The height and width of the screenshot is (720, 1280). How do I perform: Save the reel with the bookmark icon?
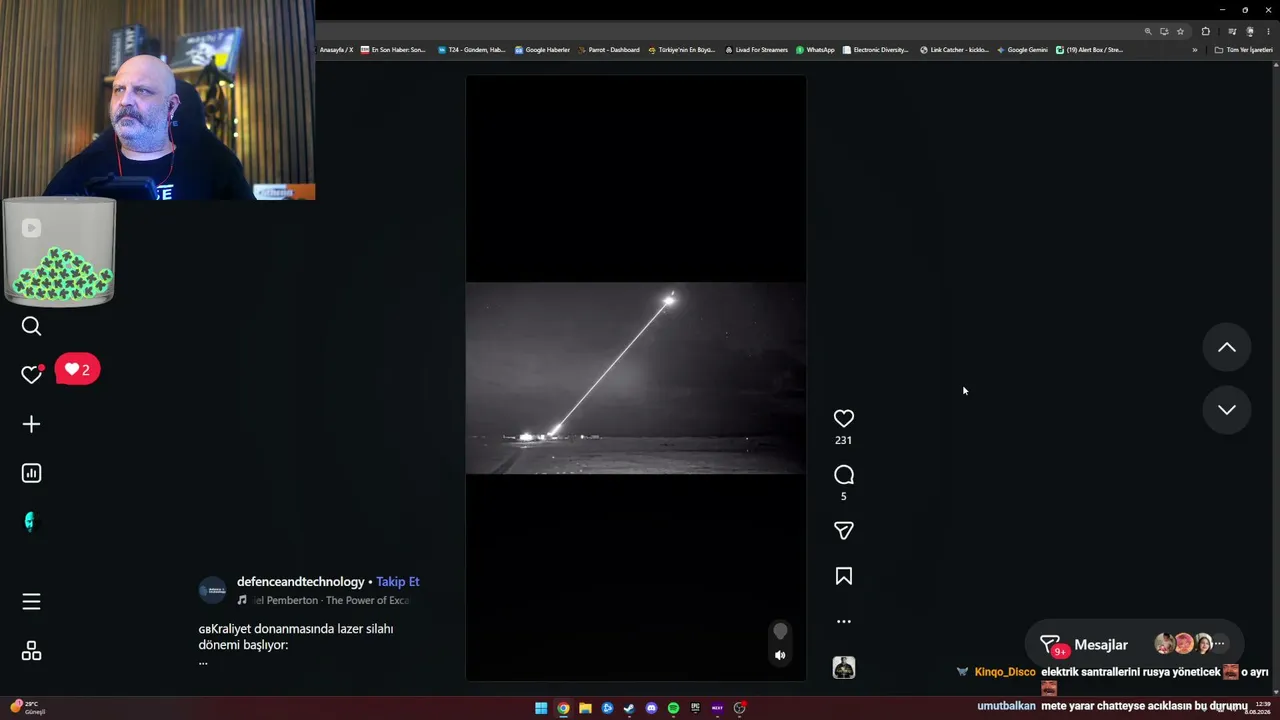pos(844,576)
